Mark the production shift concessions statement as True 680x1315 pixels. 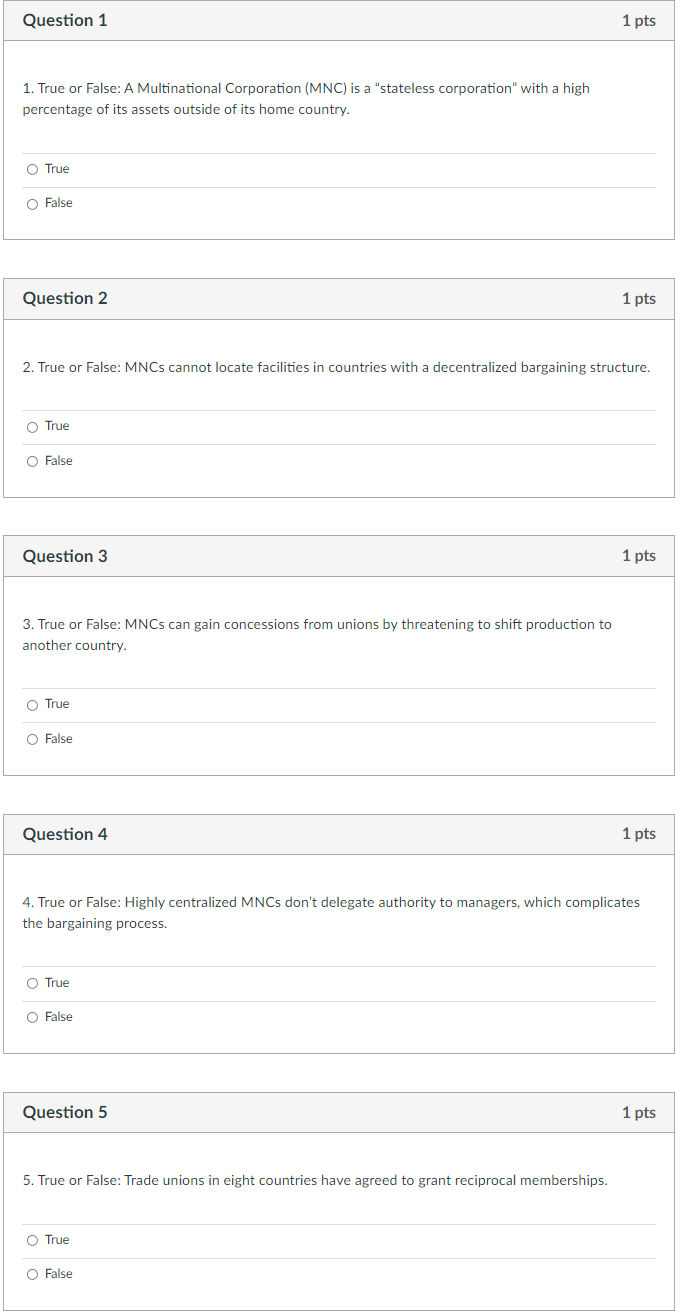point(31,703)
